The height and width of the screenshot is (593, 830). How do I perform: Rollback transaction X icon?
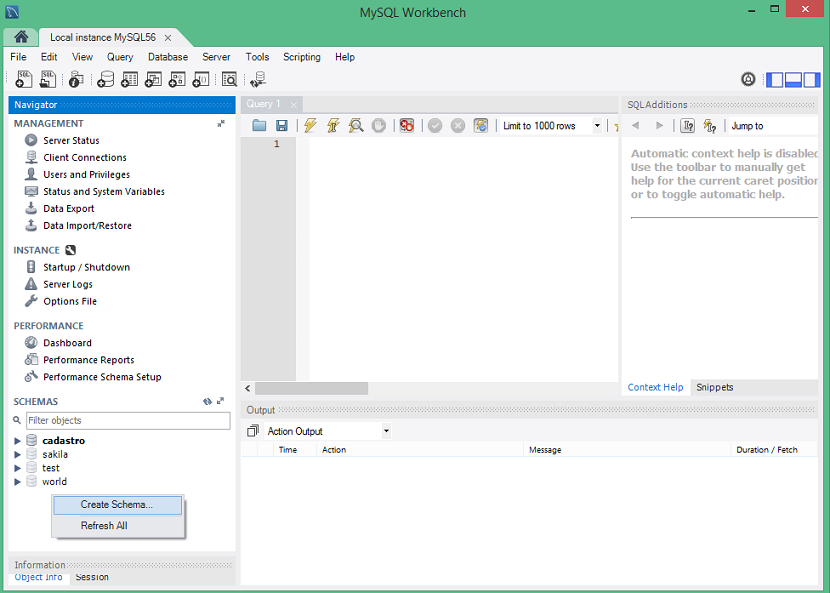pyautogui.click(x=458, y=125)
